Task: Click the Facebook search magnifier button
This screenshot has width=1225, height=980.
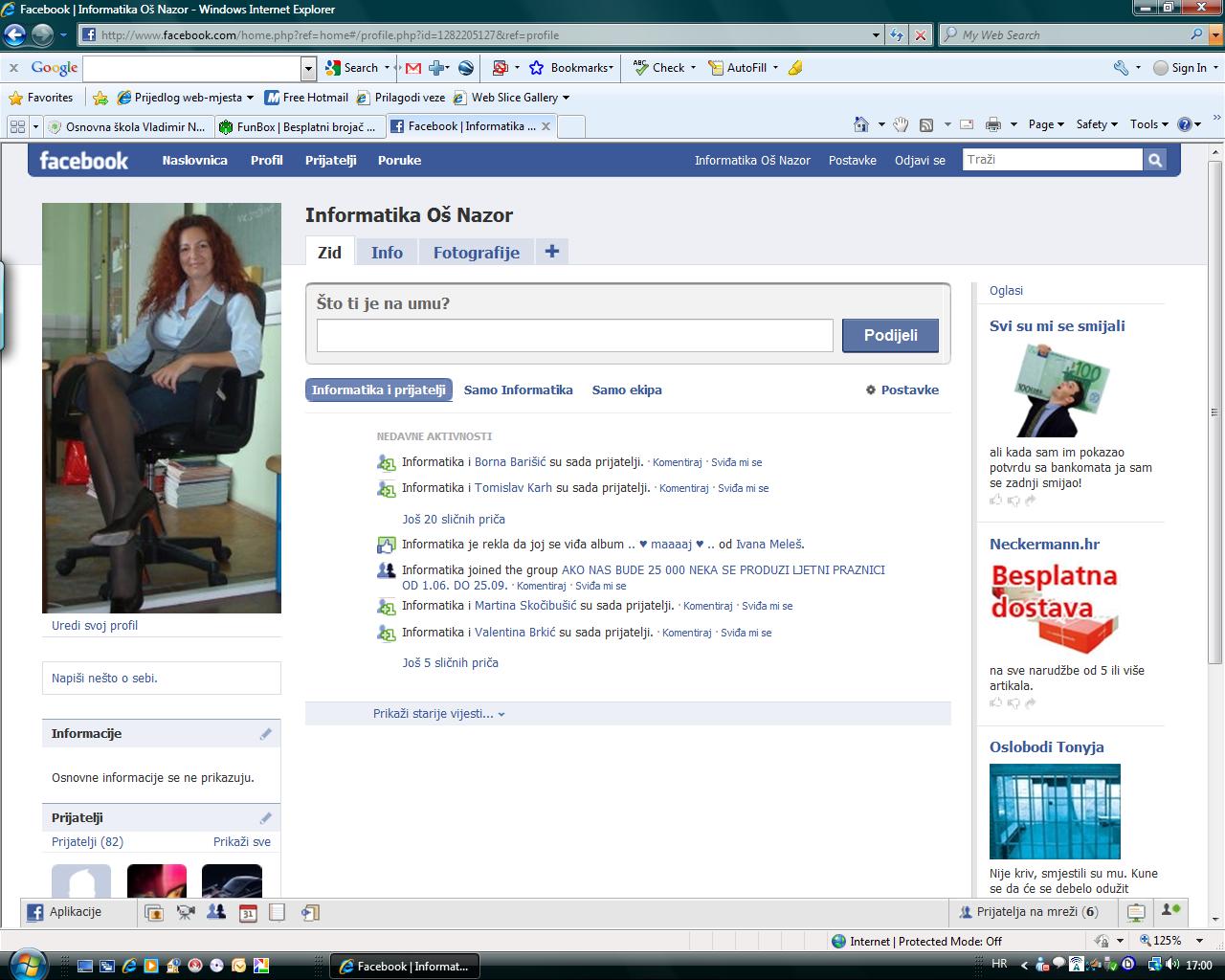Action: [1156, 160]
